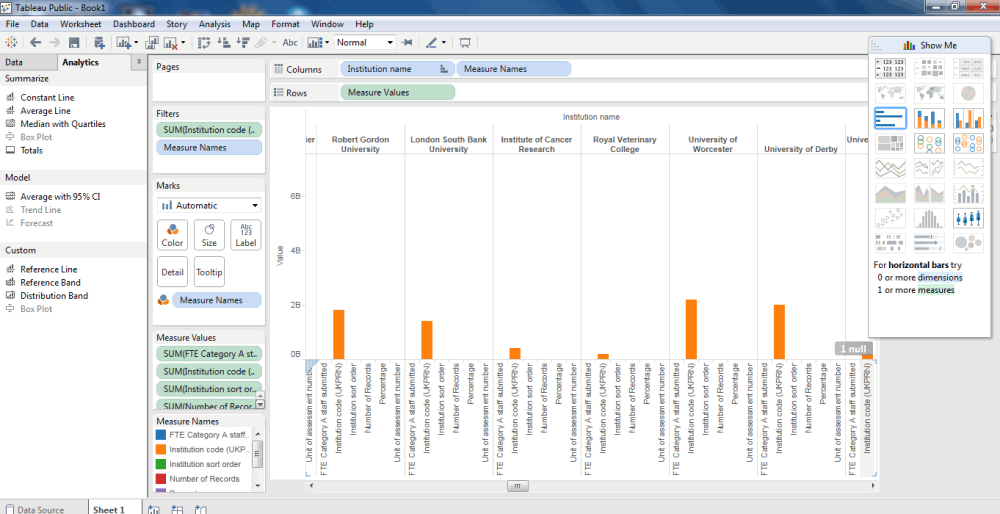
Task: Click the horizontal scrollbar thumb below chart
Action: point(517,487)
